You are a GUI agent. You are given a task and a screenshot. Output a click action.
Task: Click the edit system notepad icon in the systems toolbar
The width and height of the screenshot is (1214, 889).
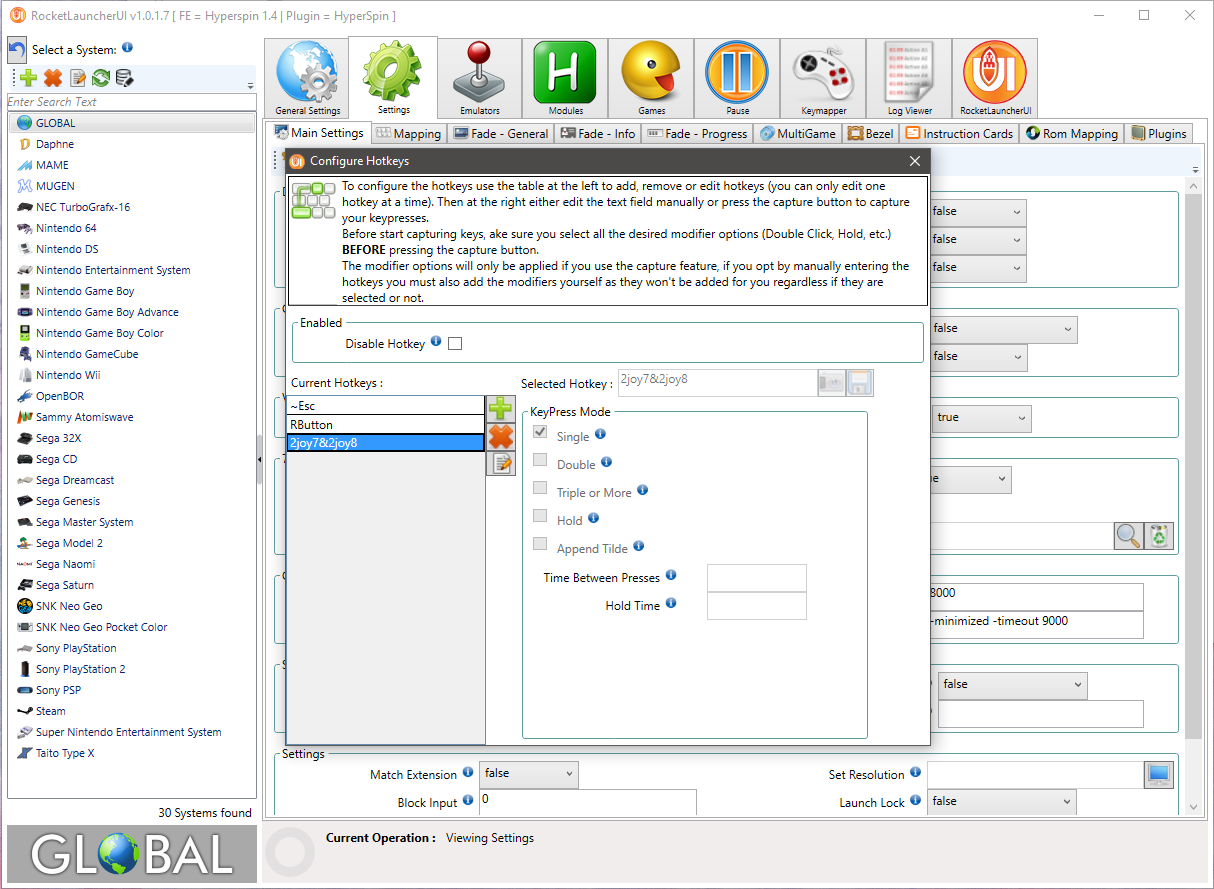tap(77, 78)
